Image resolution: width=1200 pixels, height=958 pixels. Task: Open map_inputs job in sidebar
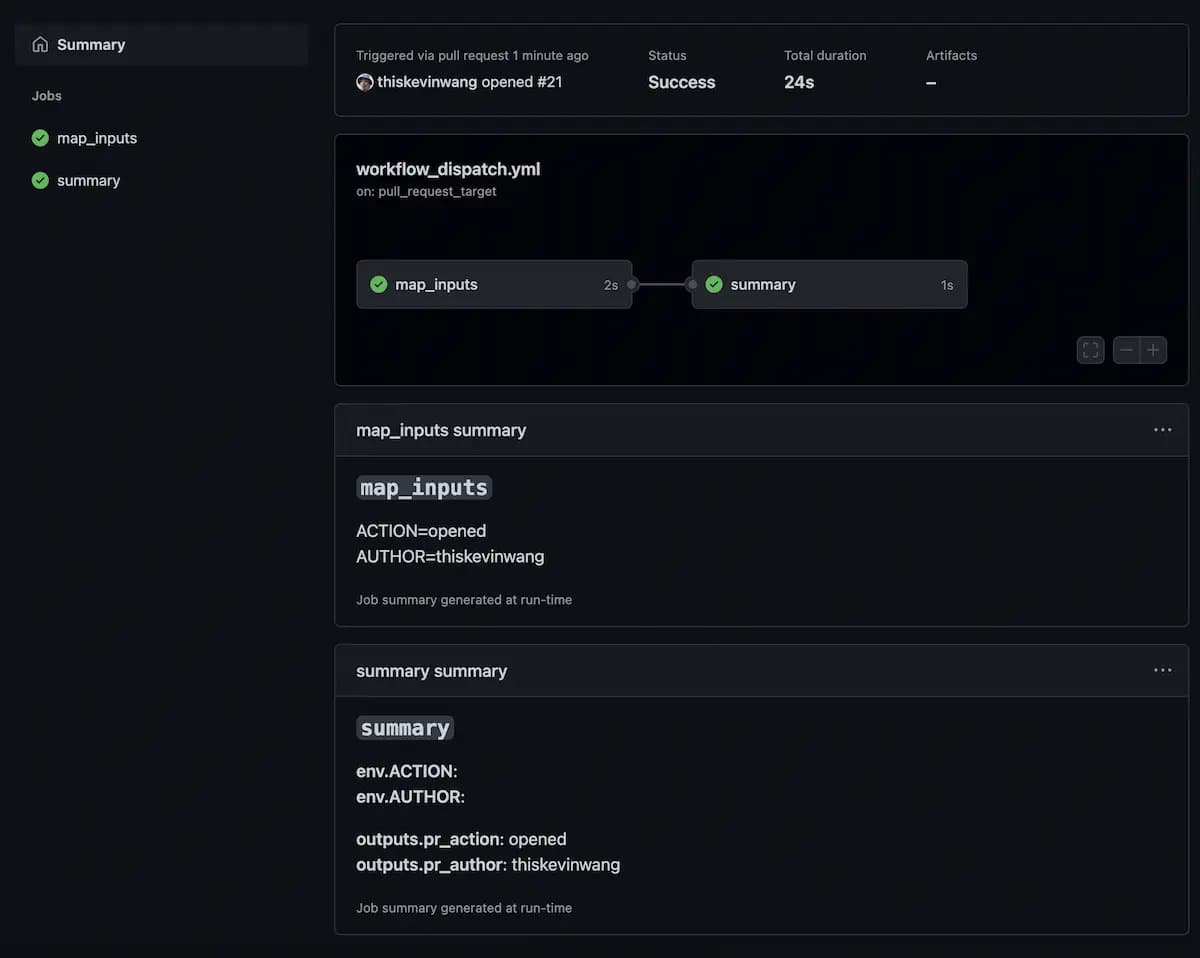97,138
